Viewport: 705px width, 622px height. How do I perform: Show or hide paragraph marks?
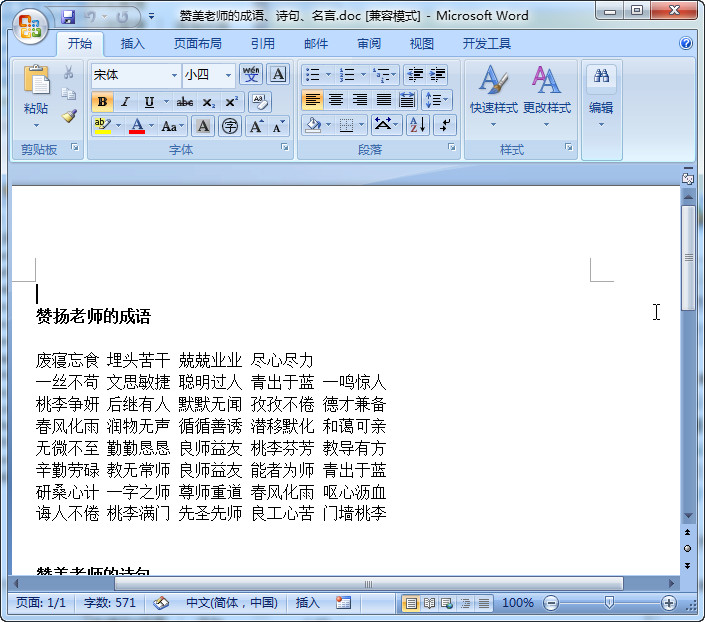[x=445, y=125]
